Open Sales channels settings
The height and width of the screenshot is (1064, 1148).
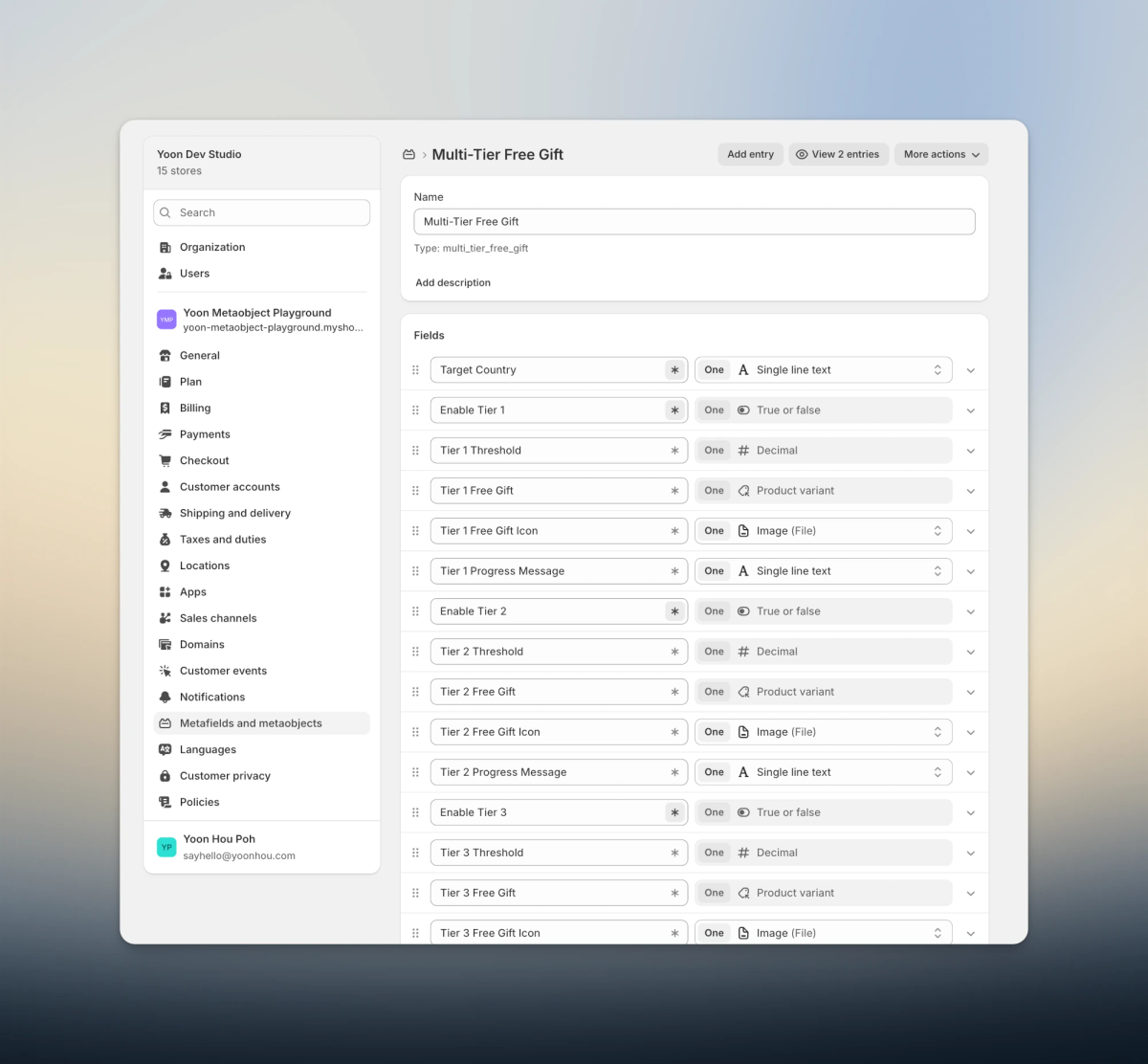[x=261, y=618]
